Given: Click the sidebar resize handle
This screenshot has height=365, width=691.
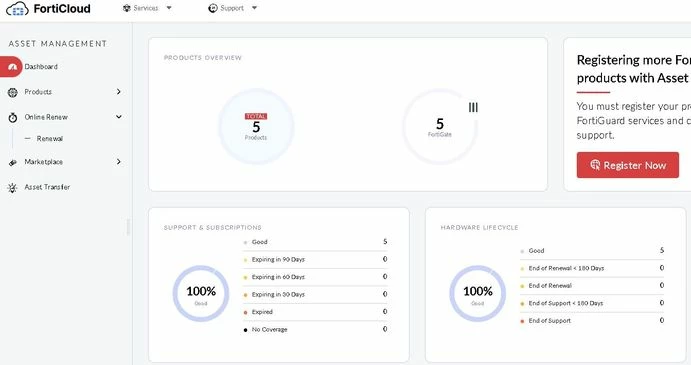Looking at the screenshot, I should [x=128, y=227].
